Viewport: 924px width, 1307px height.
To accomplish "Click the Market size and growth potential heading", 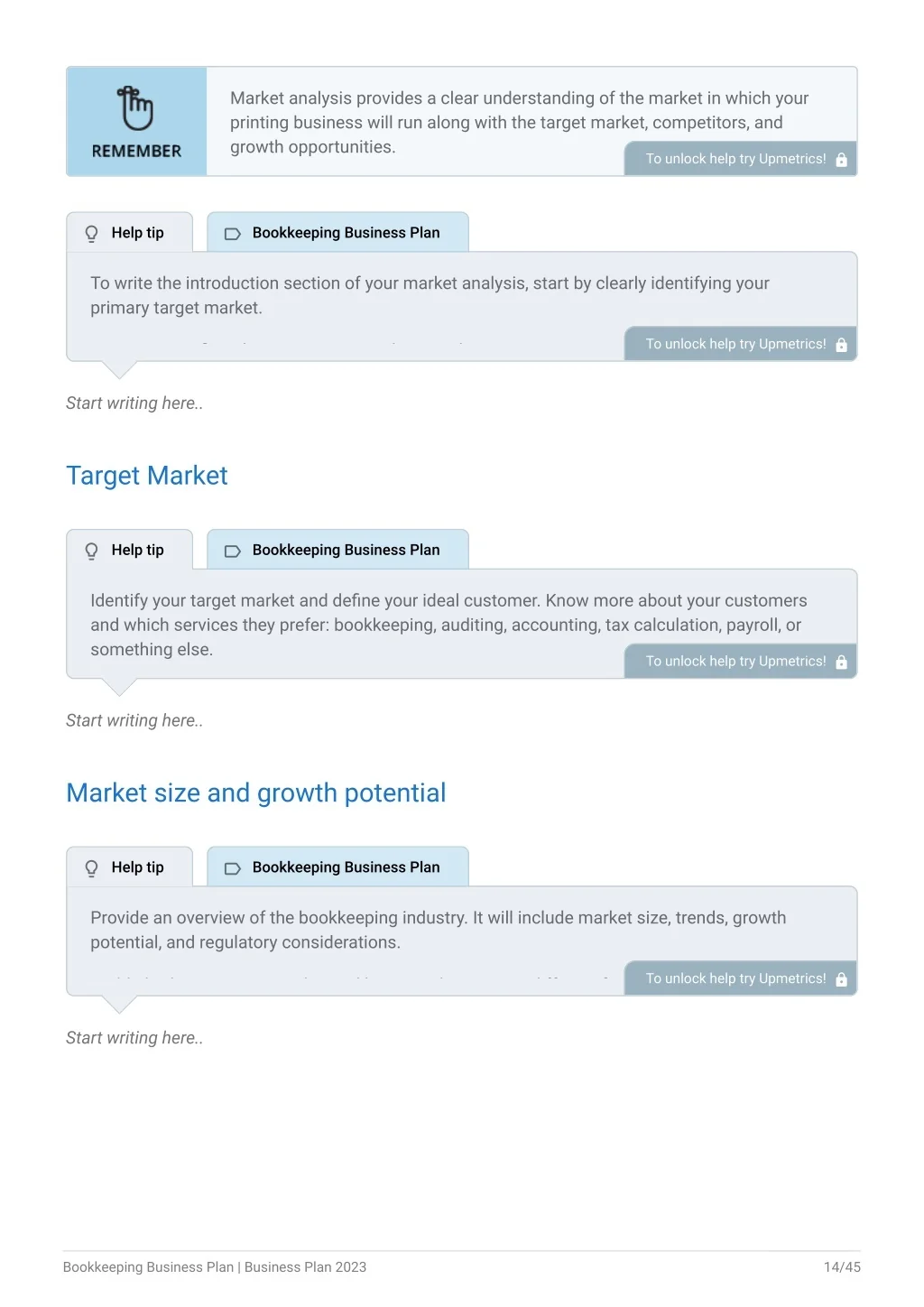I will pos(256,793).
